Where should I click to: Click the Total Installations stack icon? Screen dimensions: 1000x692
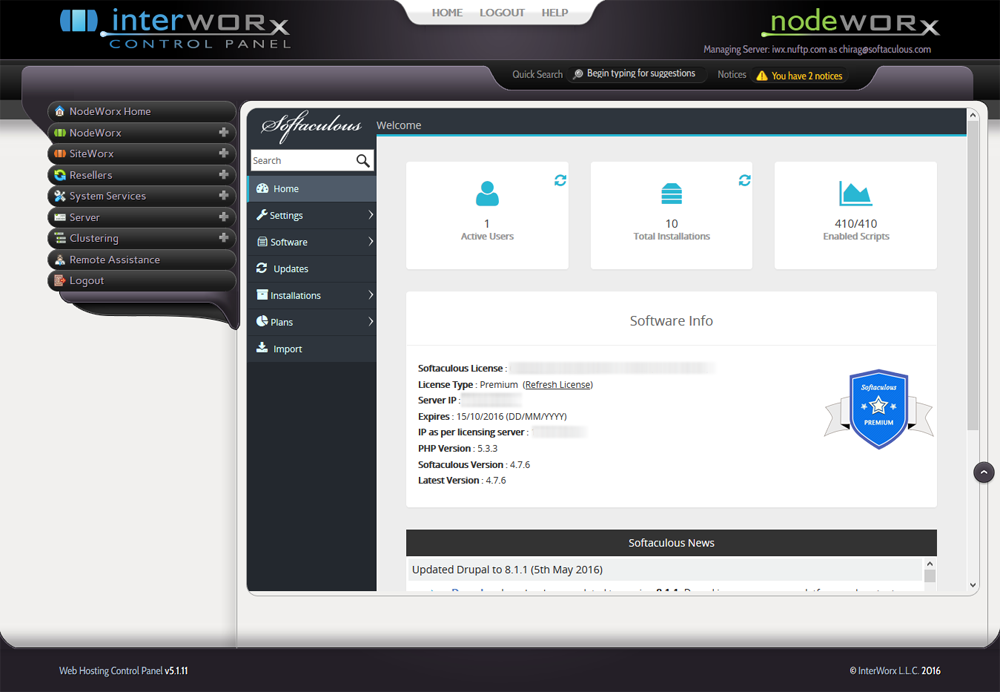click(x=672, y=193)
